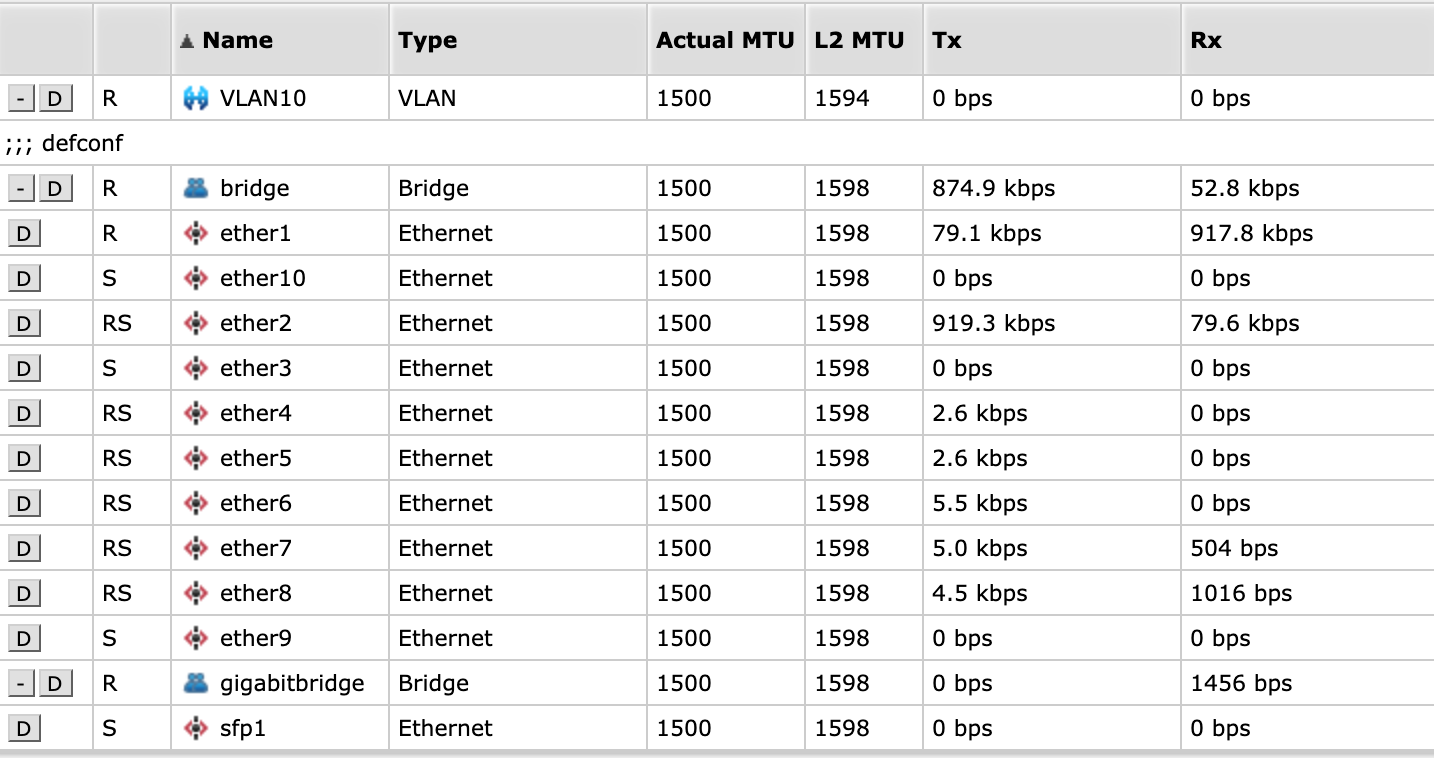Remove gigabitbridge with the minus button
This screenshot has height=758, width=1434.
[23, 683]
